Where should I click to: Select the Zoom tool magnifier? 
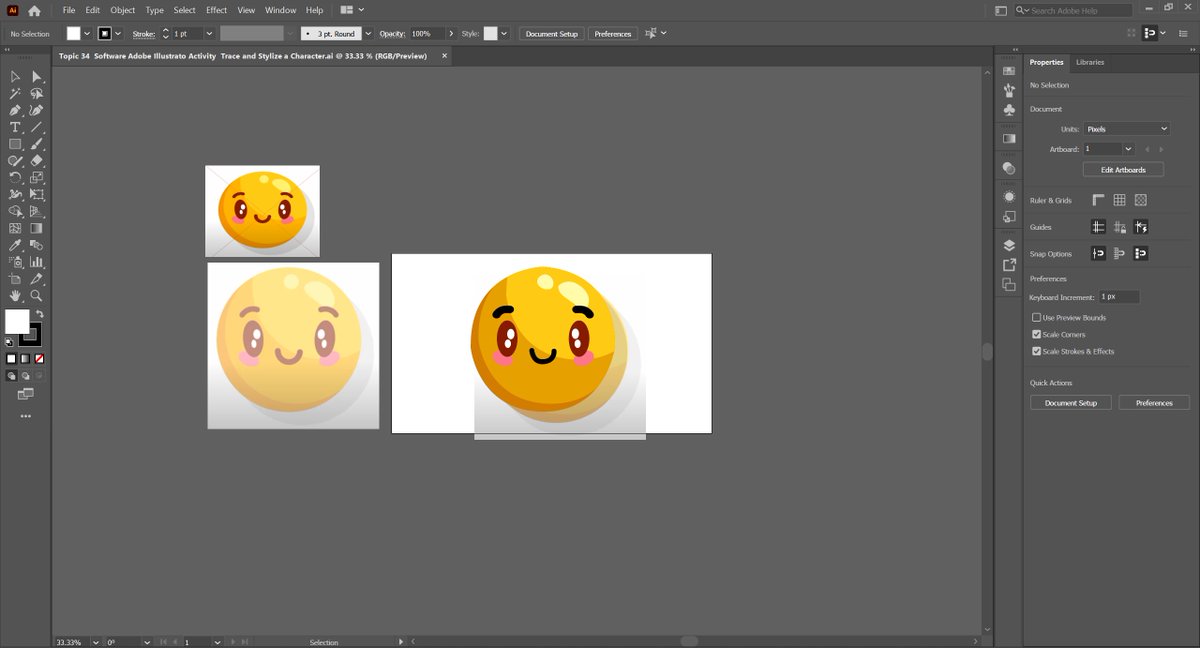point(37,296)
